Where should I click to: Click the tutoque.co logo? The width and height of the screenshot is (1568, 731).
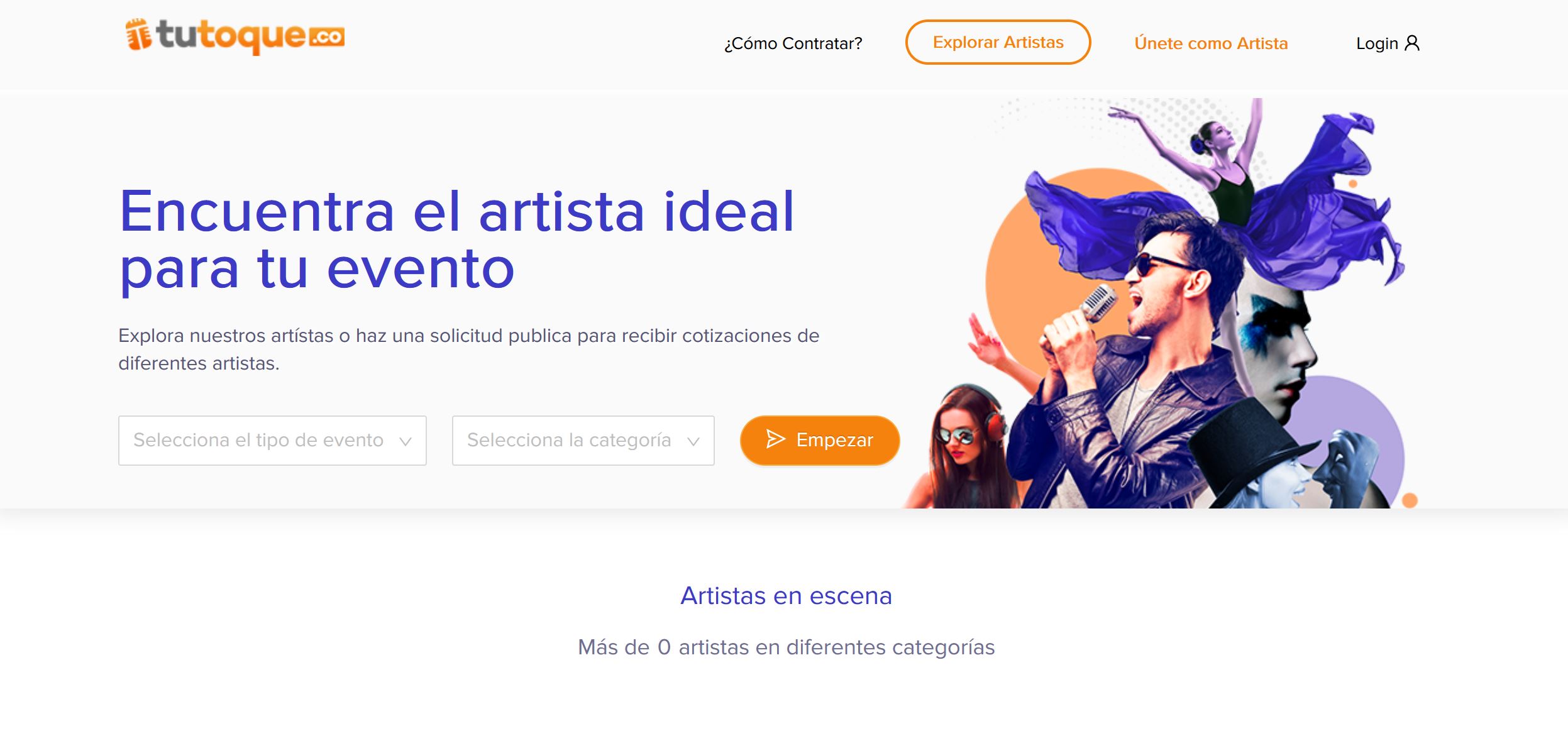pos(235,36)
